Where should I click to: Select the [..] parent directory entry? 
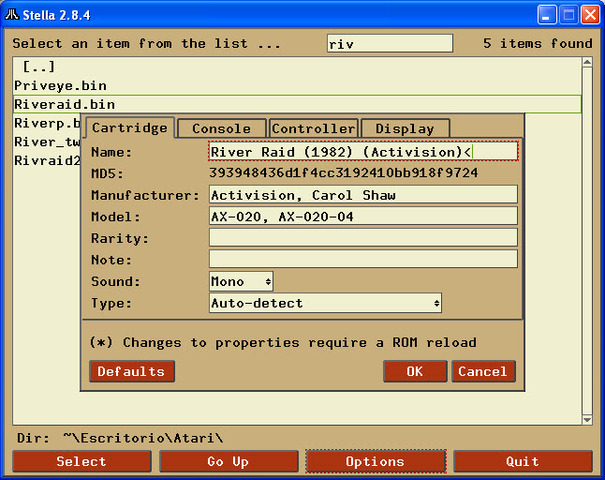(x=38, y=66)
